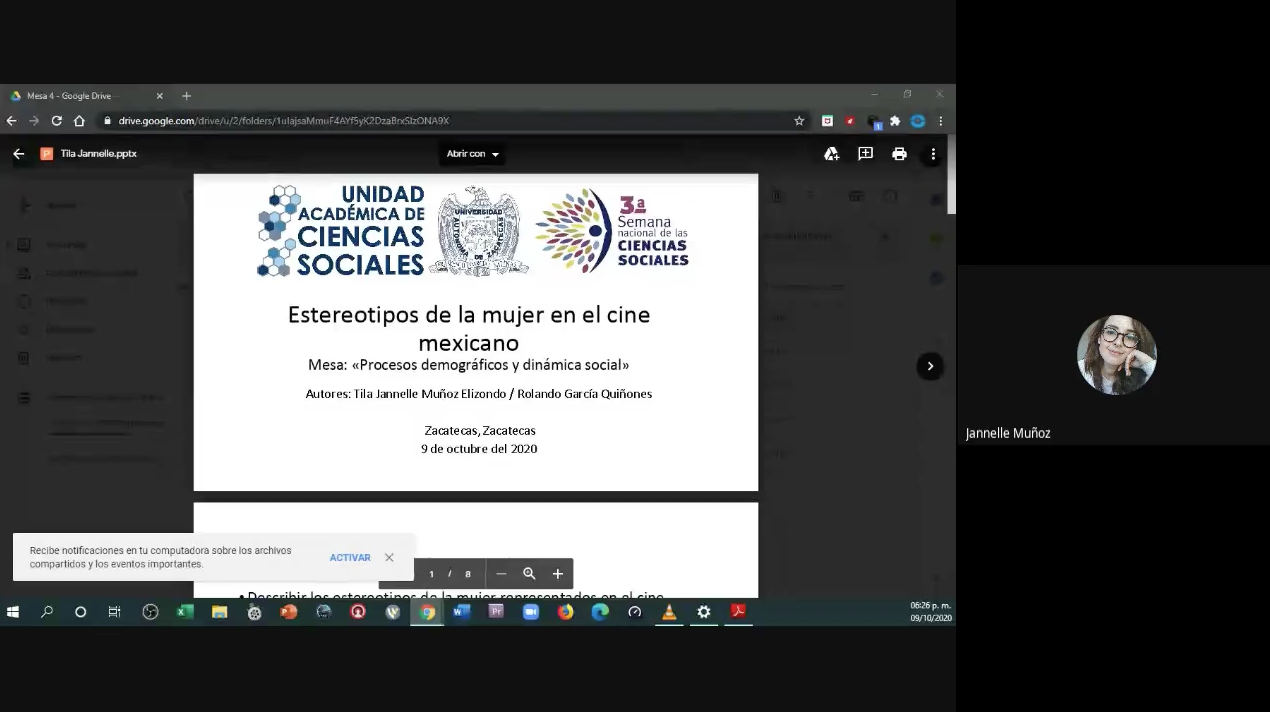Open Zoom from the taskbar

tap(531, 612)
